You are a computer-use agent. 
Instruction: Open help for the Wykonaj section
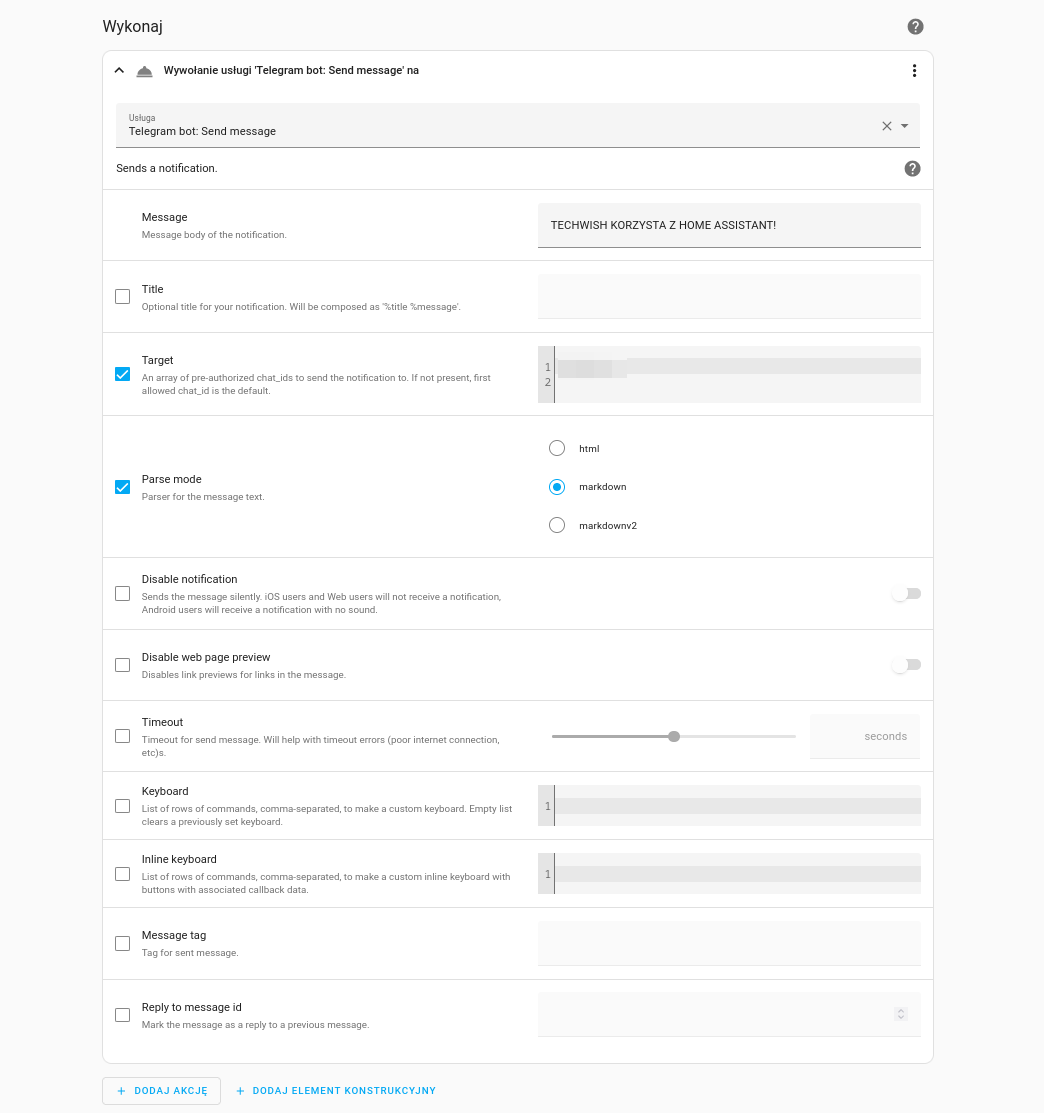[915, 26]
